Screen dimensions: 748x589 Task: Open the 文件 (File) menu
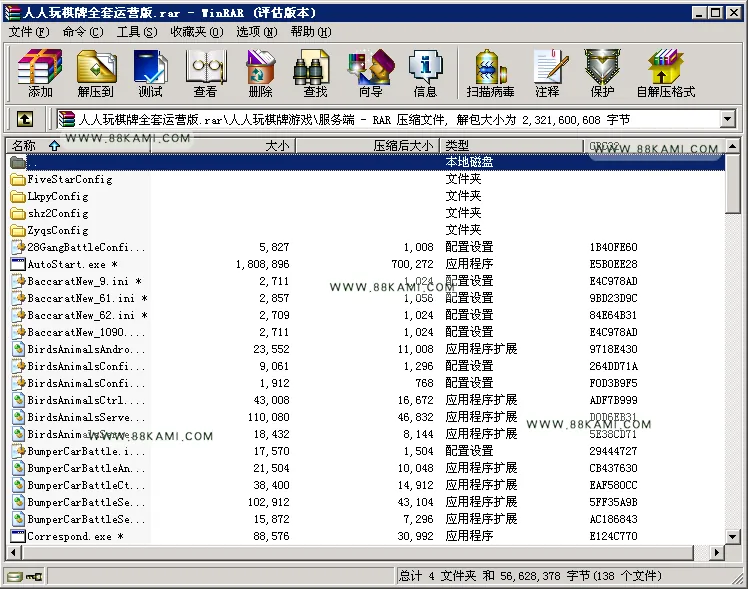click(x=29, y=32)
